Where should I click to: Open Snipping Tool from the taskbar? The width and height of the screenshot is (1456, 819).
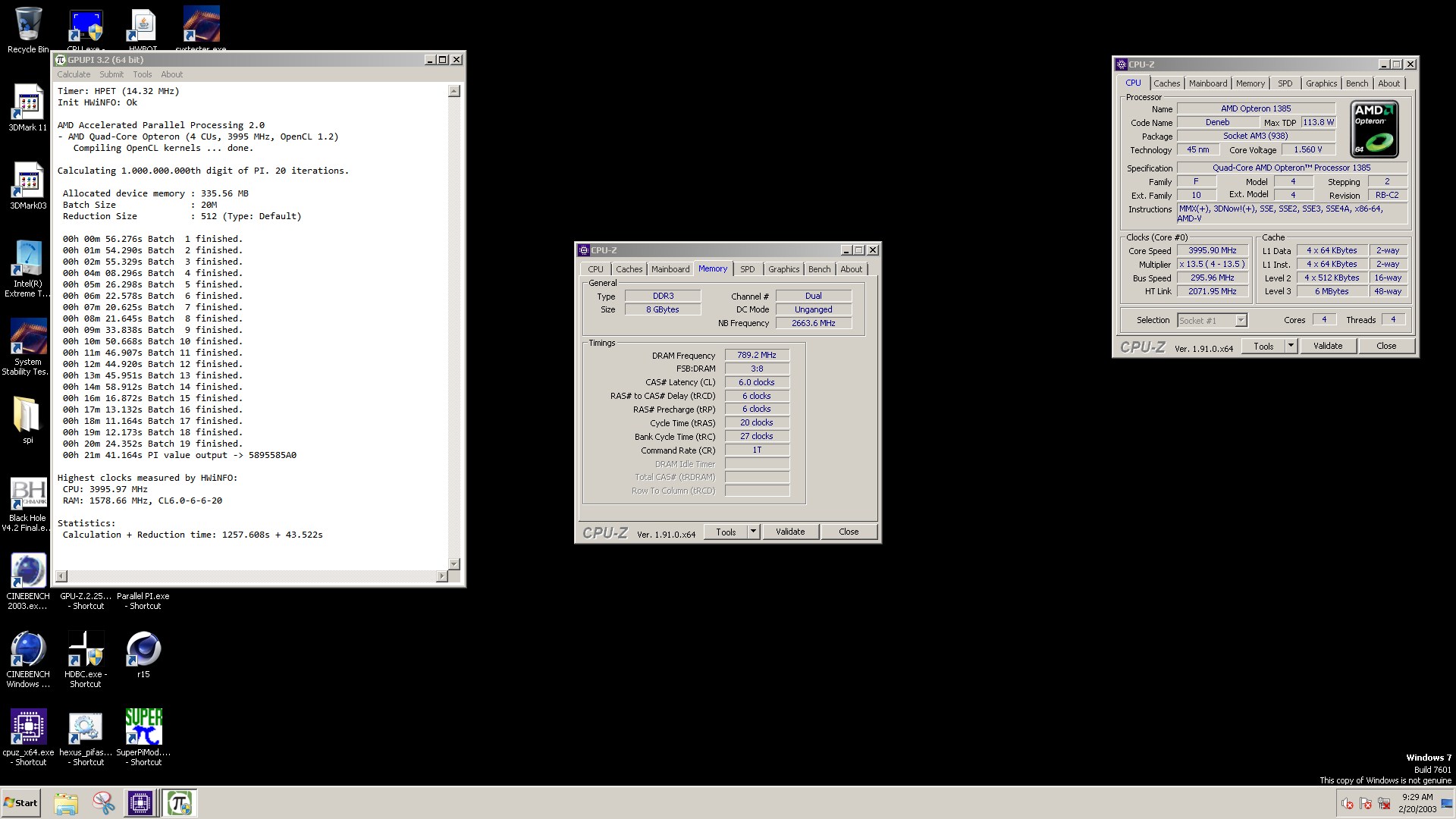click(103, 803)
